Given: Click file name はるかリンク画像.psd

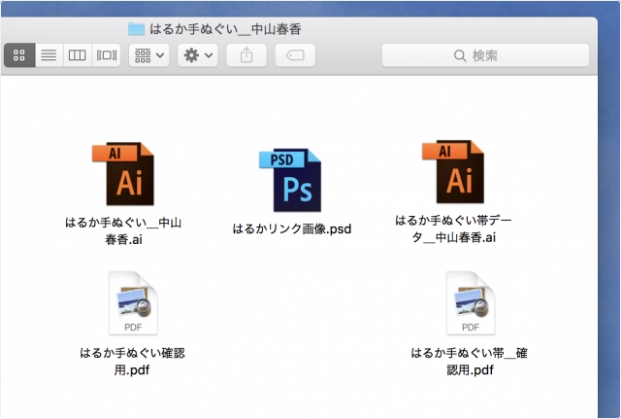Looking at the screenshot, I should point(292,229).
